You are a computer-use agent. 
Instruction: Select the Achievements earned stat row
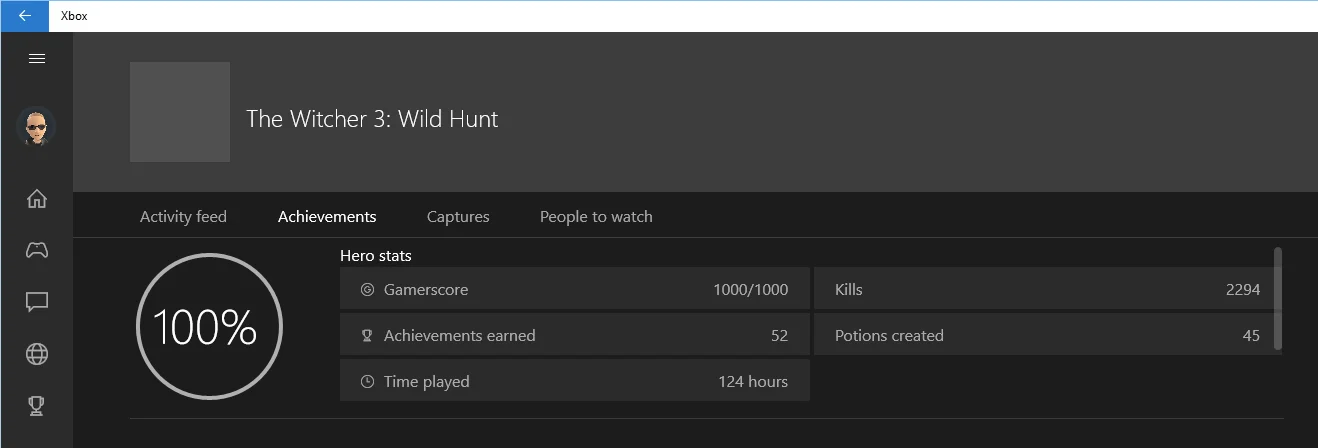pyautogui.click(x=575, y=335)
